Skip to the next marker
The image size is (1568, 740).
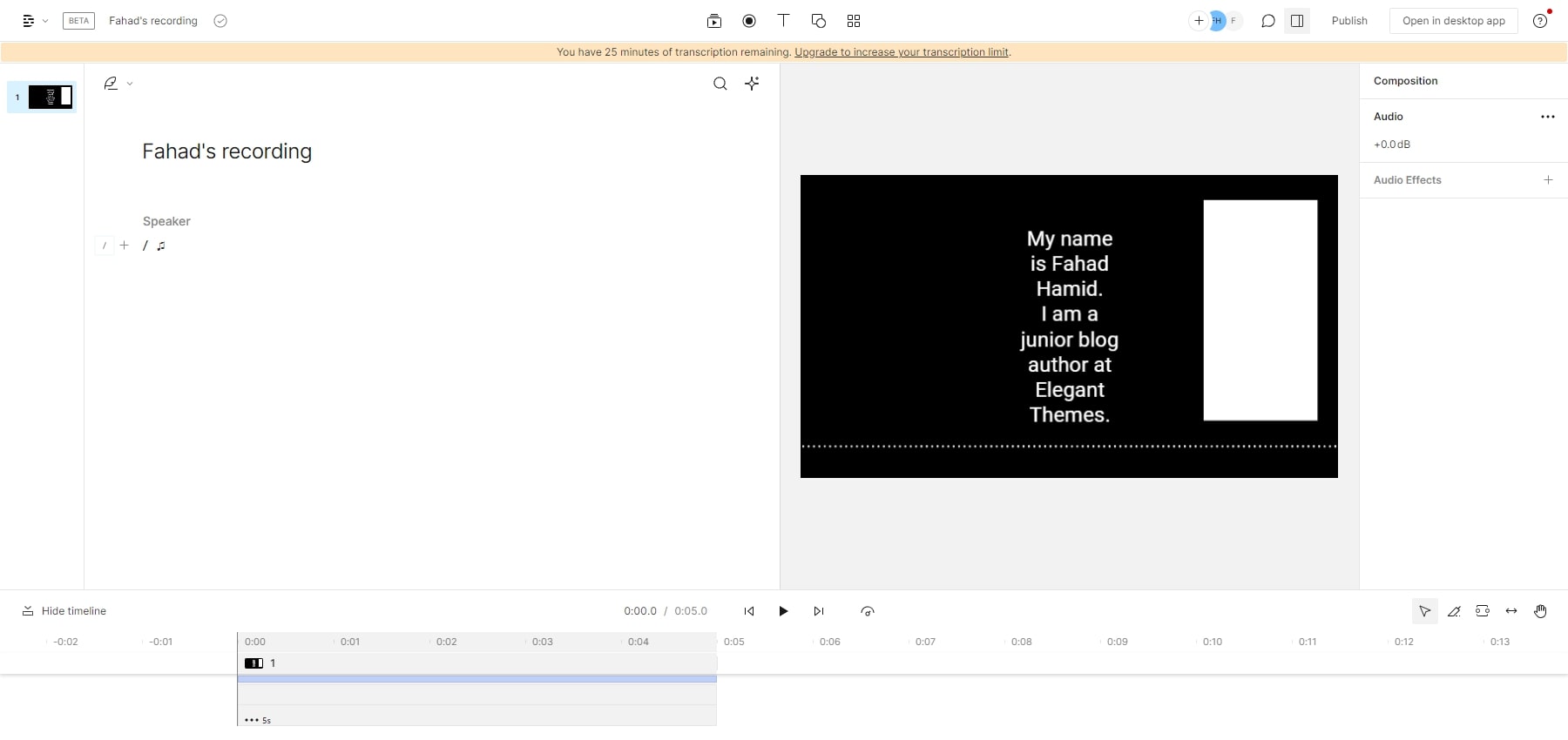819,611
